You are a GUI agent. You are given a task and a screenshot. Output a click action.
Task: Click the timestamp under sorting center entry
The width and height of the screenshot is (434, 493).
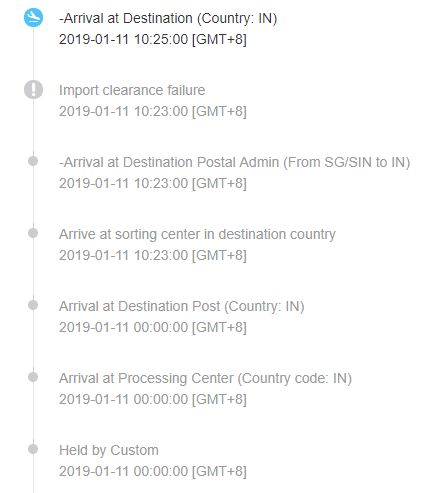click(x=153, y=255)
